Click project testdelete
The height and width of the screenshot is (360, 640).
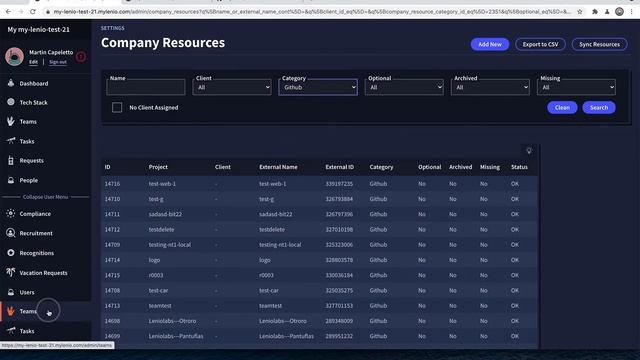click(x=161, y=229)
